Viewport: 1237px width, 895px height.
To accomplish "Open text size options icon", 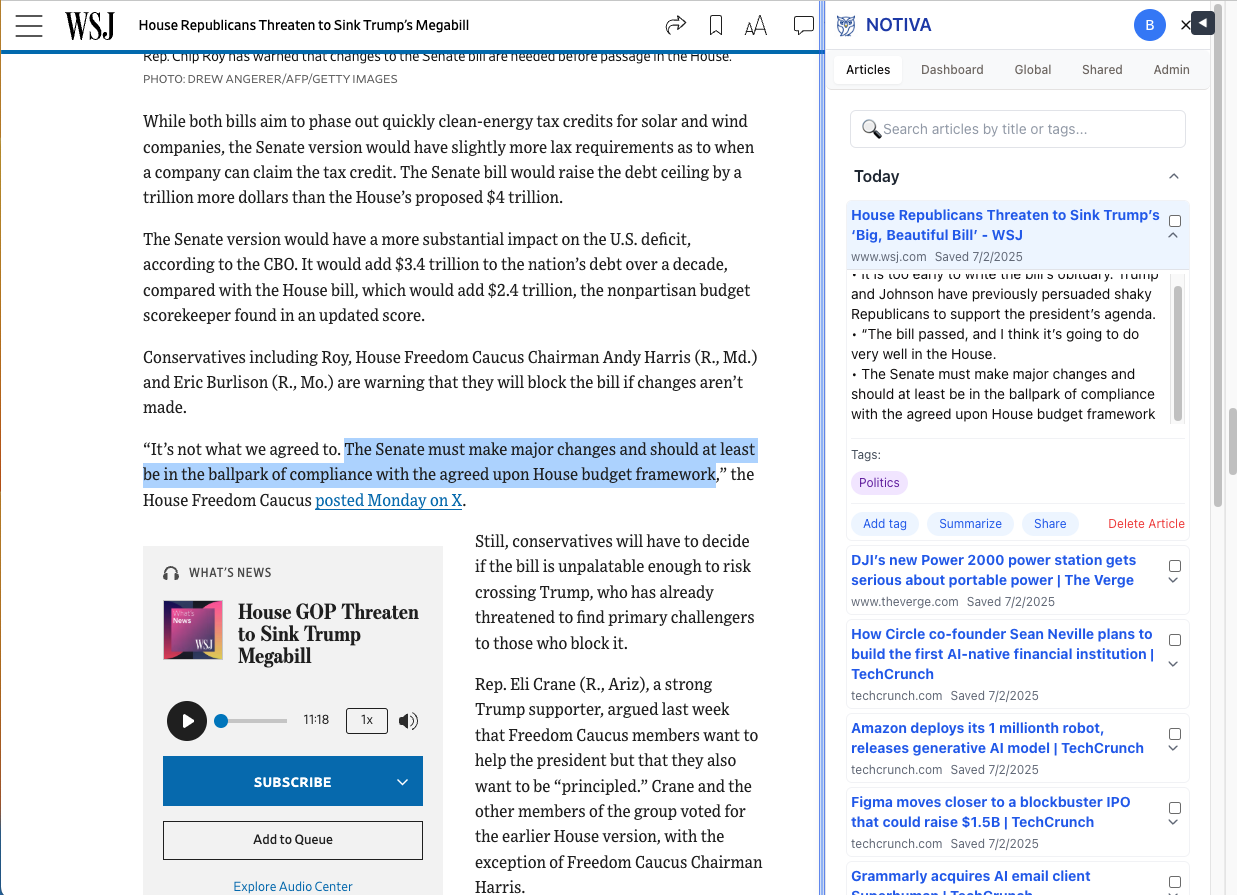I will coord(756,26).
